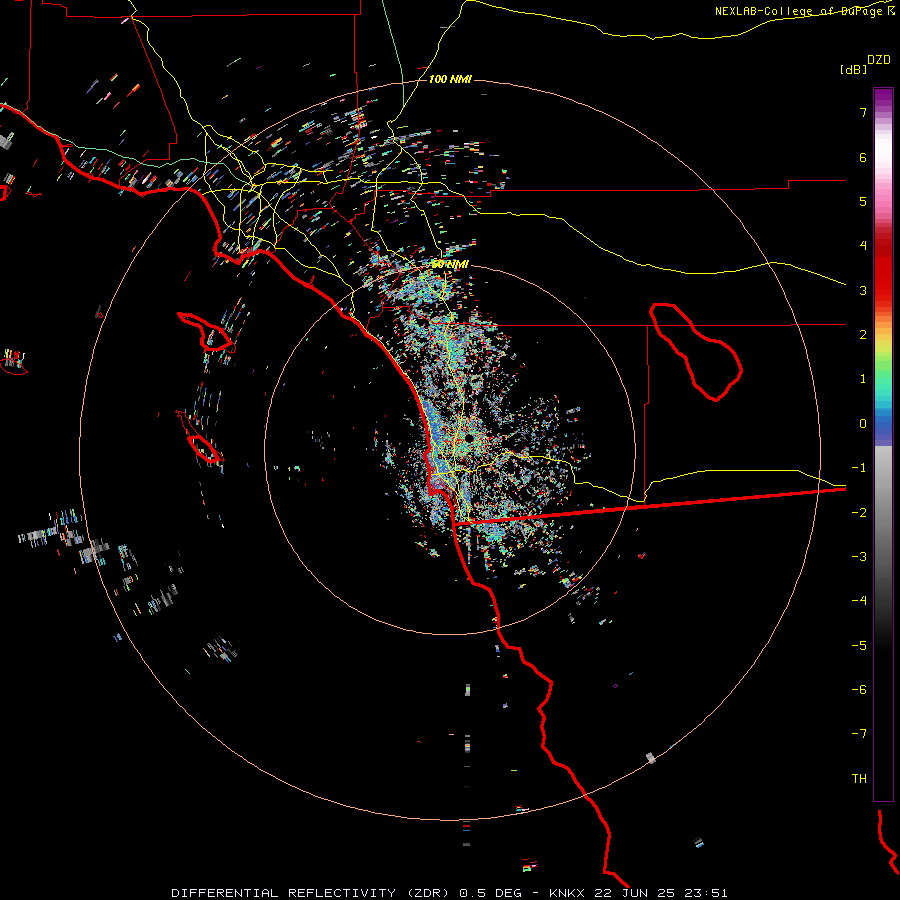
Task: Click the -1 dB scale tick label
Action: click(859, 468)
